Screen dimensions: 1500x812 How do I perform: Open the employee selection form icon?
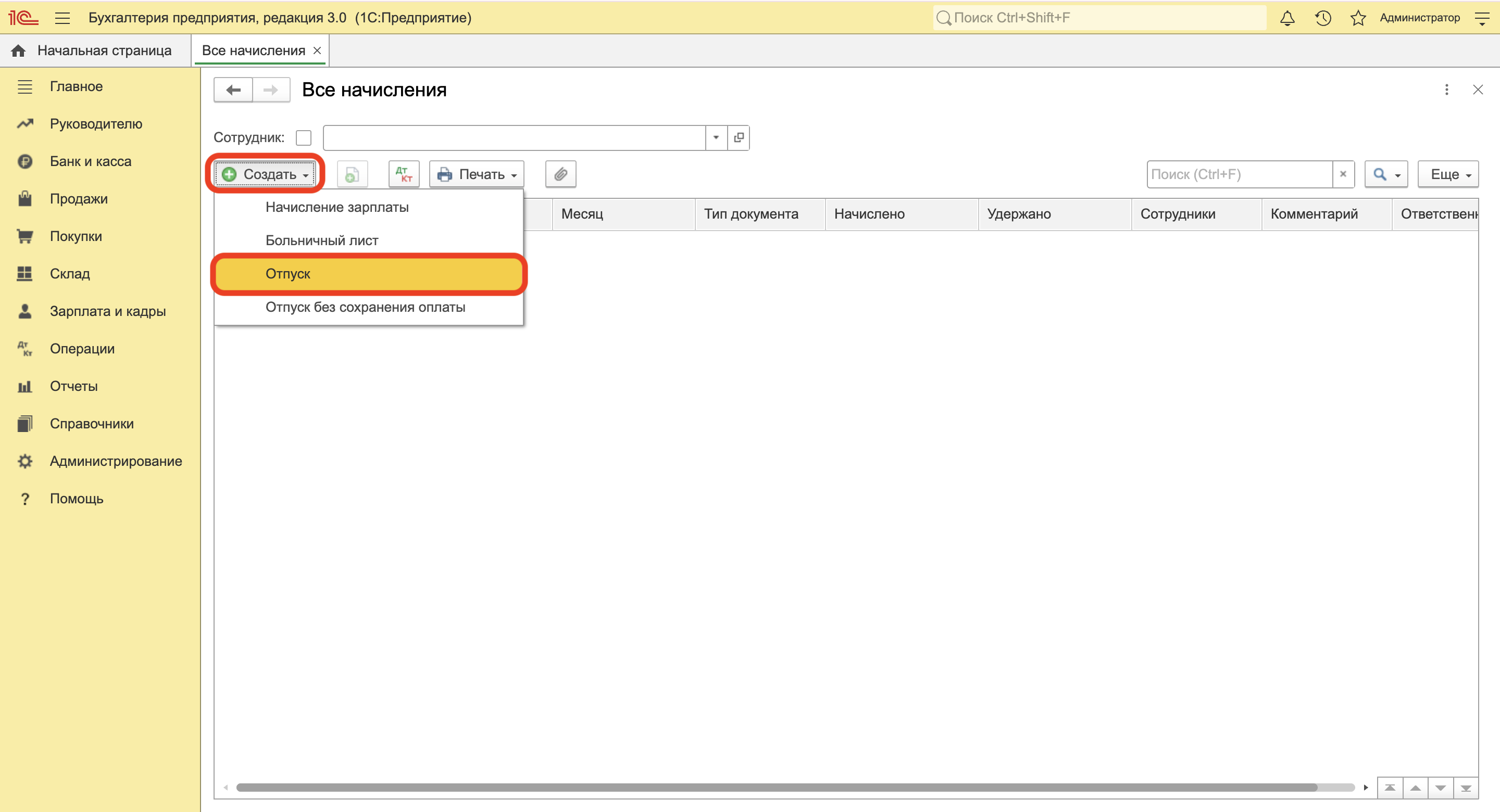click(x=739, y=137)
